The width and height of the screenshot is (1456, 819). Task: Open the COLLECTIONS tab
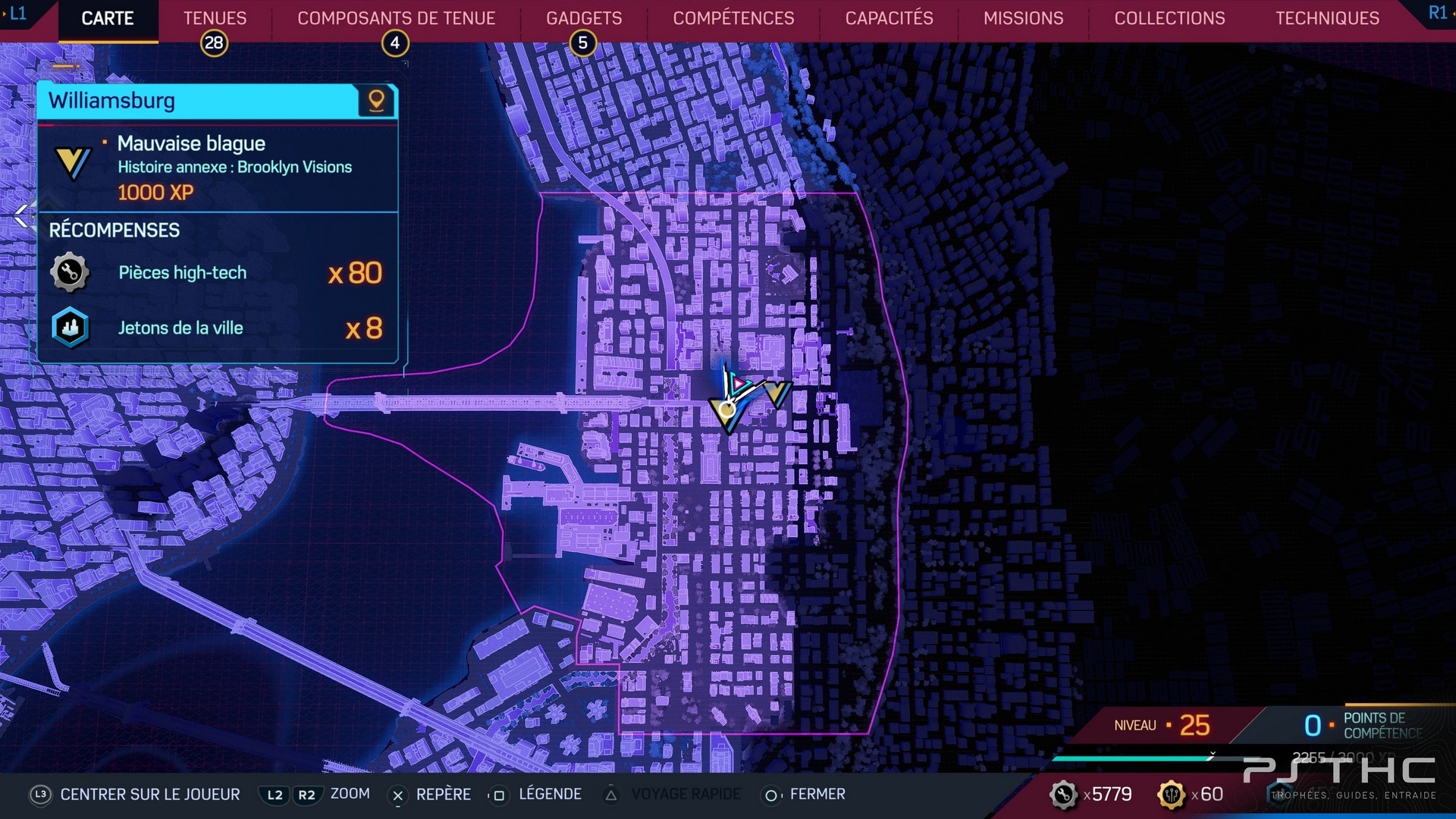pyautogui.click(x=1169, y=18)
